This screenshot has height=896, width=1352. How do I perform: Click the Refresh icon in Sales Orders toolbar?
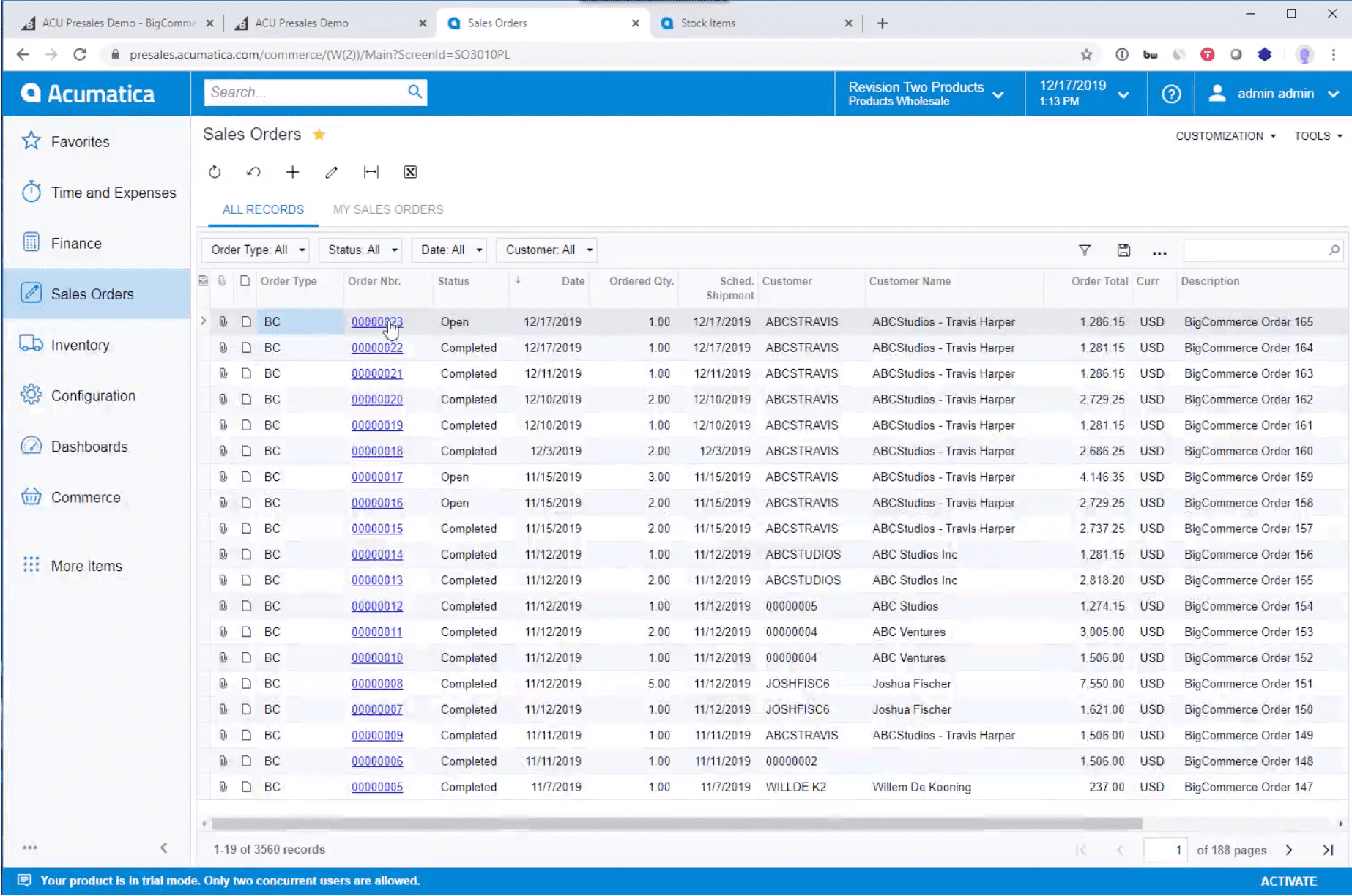(215, 172)
